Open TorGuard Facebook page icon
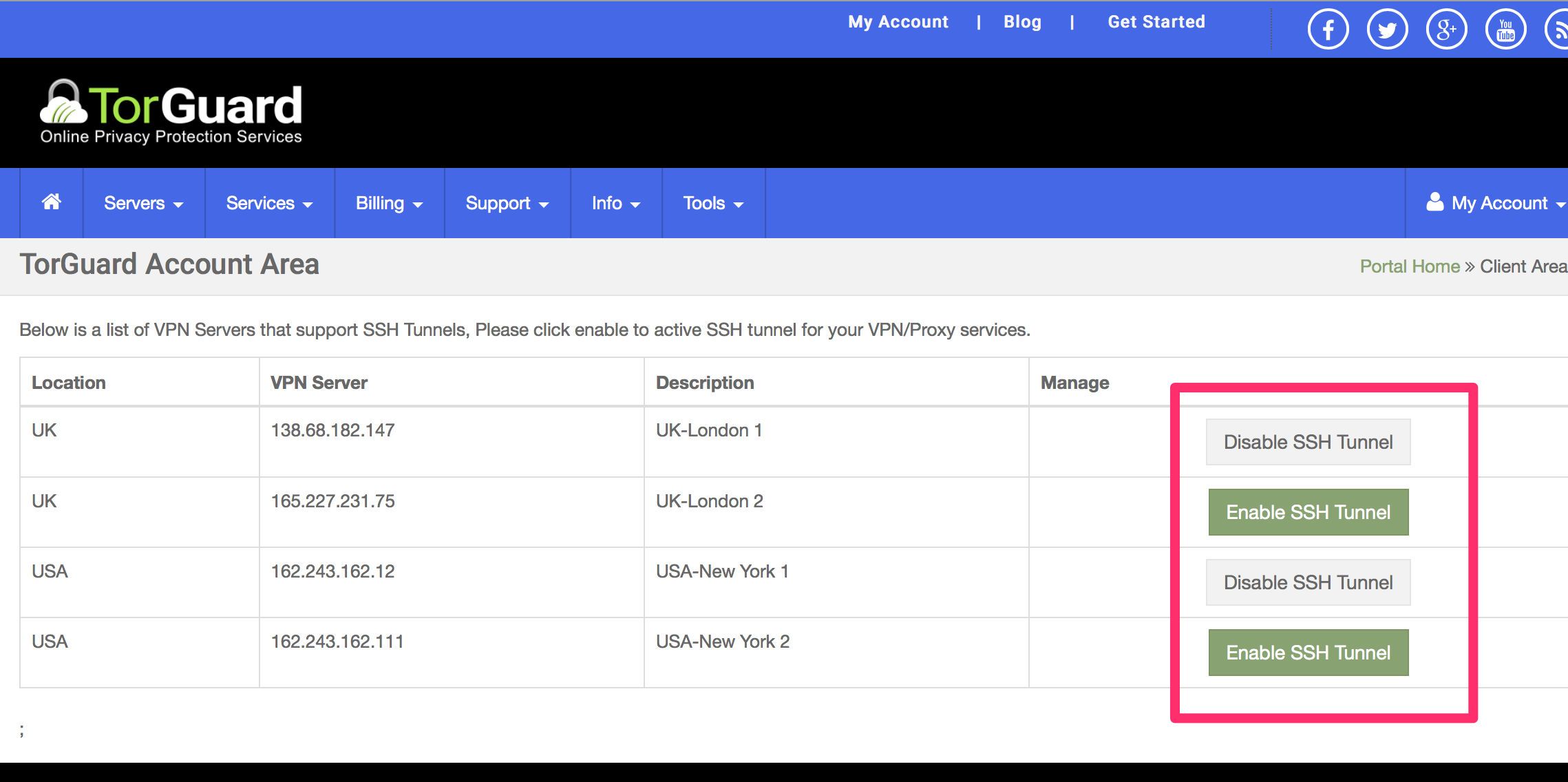Screen dimensions: 1568x782 (1328, 30)
